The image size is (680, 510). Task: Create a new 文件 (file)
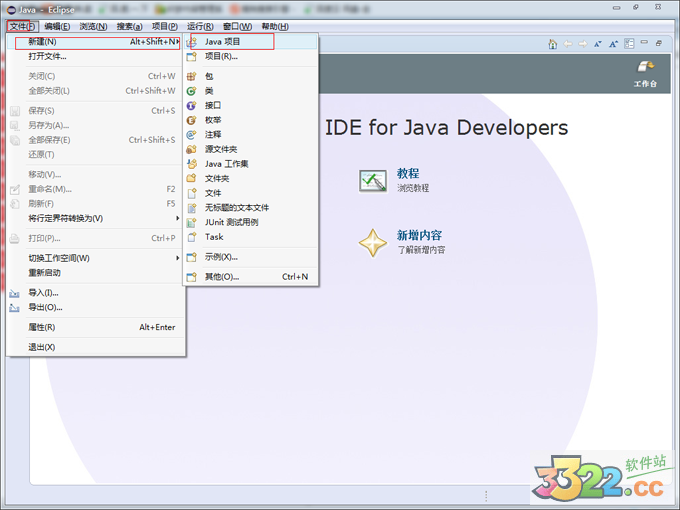251,193
